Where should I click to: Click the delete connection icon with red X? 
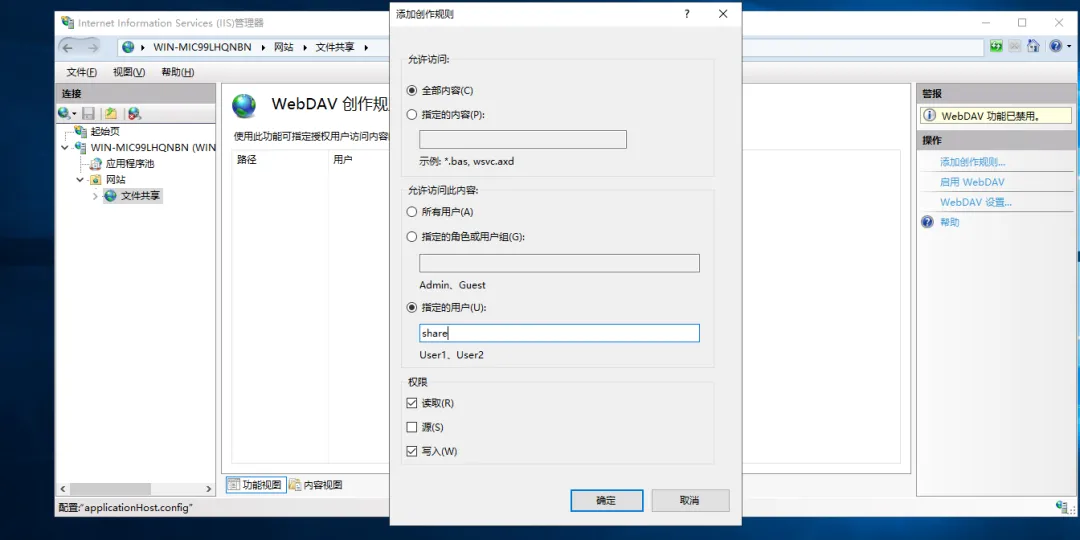tap(134, 113)
